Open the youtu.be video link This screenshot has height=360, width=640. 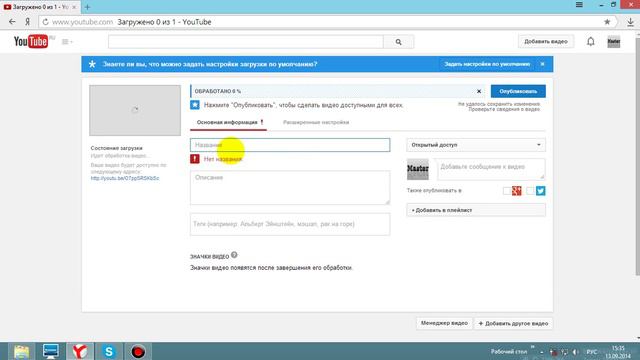125,178
